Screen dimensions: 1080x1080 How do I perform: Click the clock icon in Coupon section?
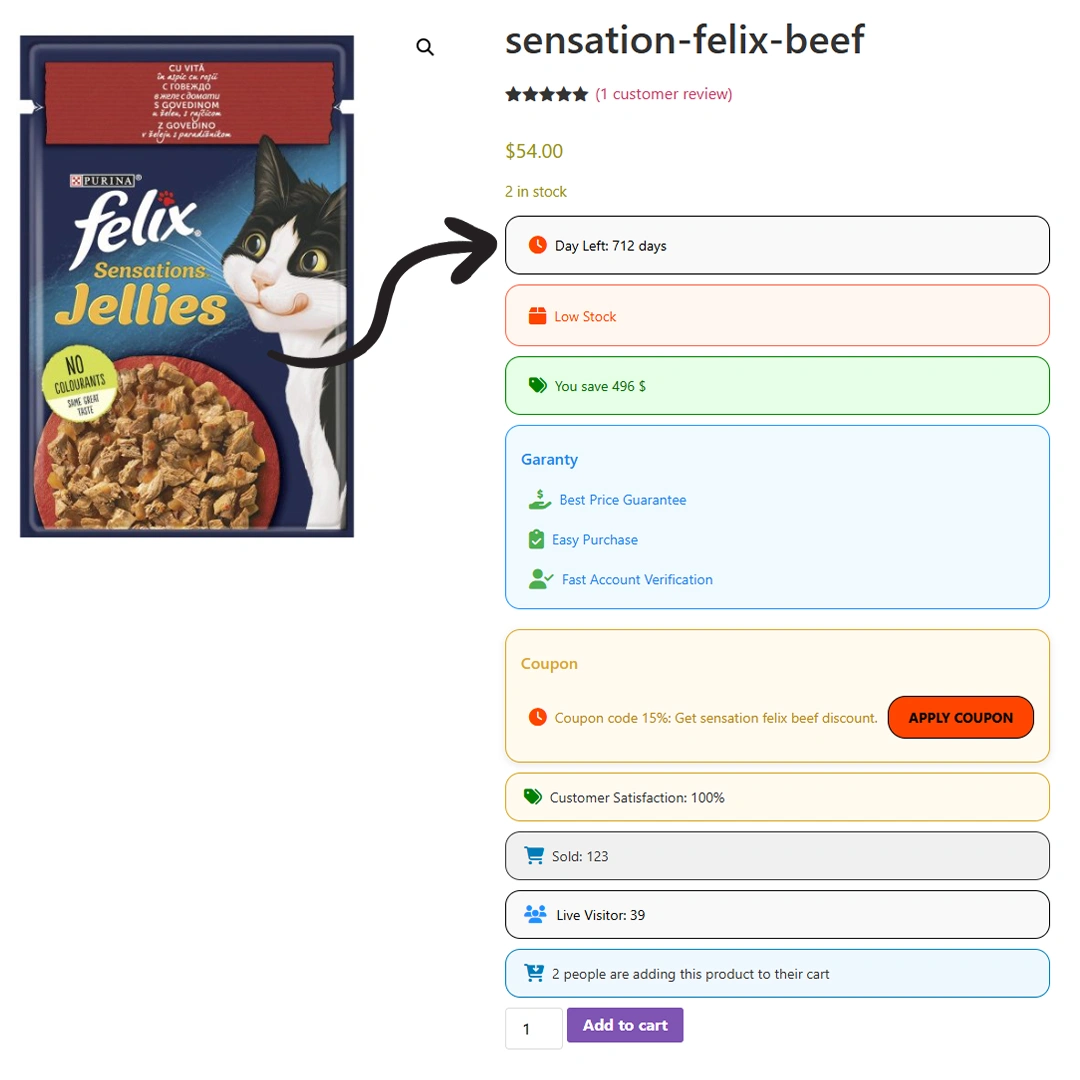[537, 717]
